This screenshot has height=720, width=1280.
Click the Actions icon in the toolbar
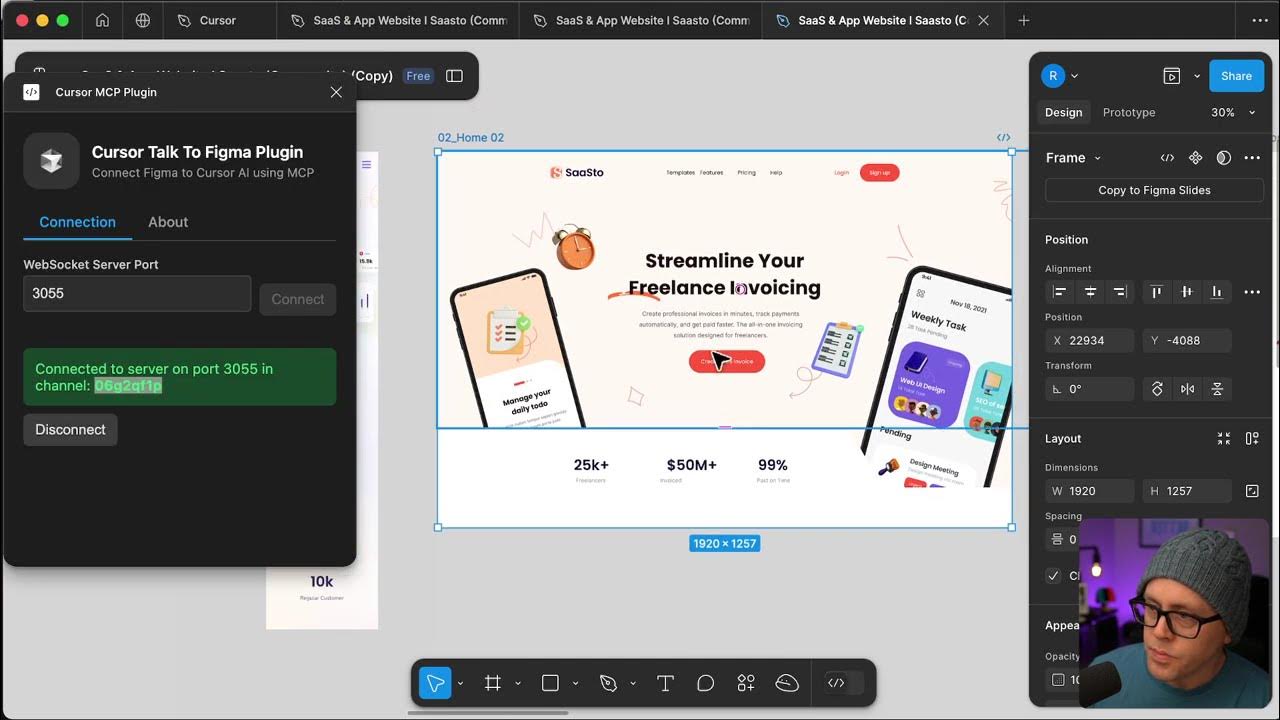[745, 682]
